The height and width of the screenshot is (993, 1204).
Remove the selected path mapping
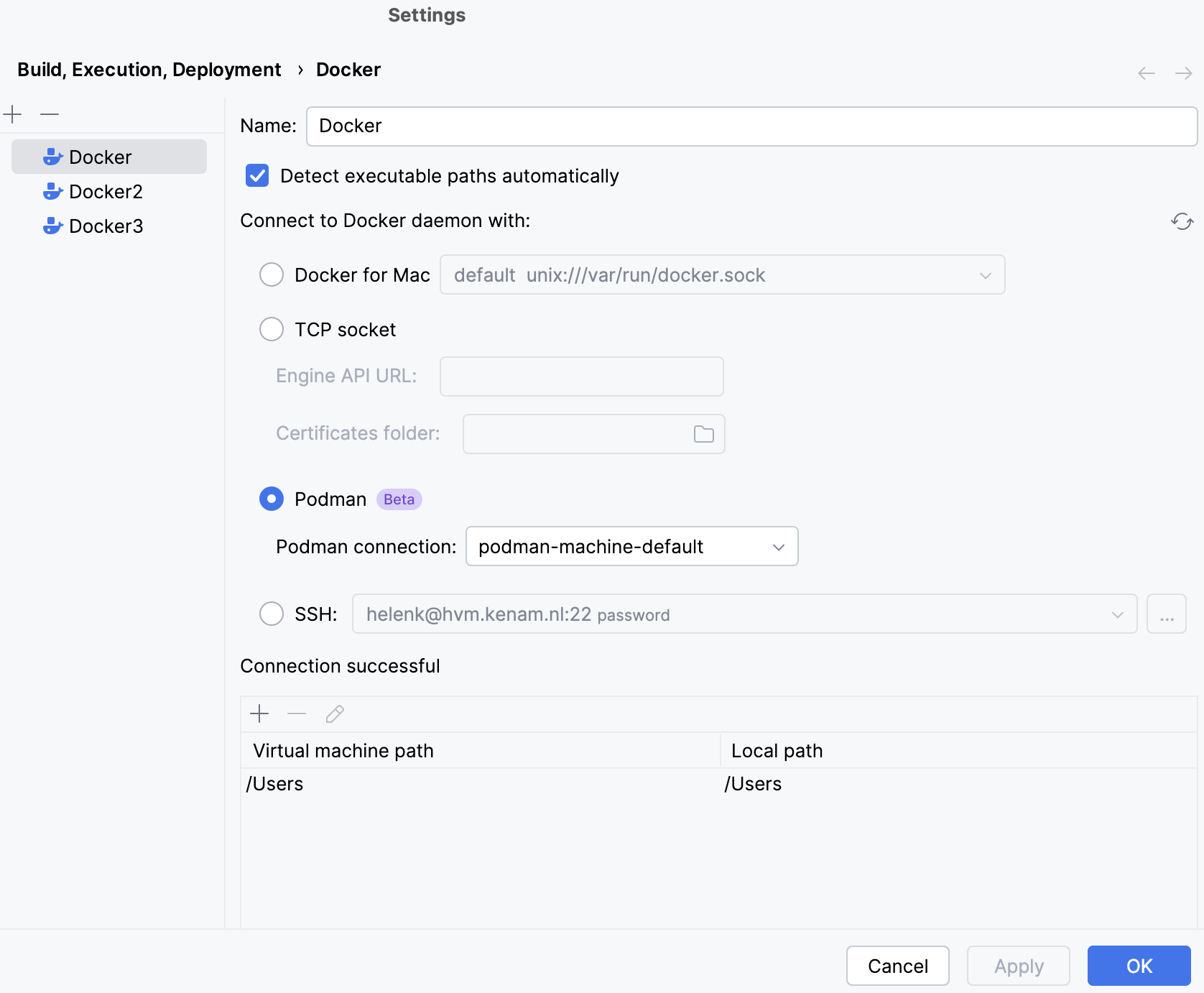[297, 713]
